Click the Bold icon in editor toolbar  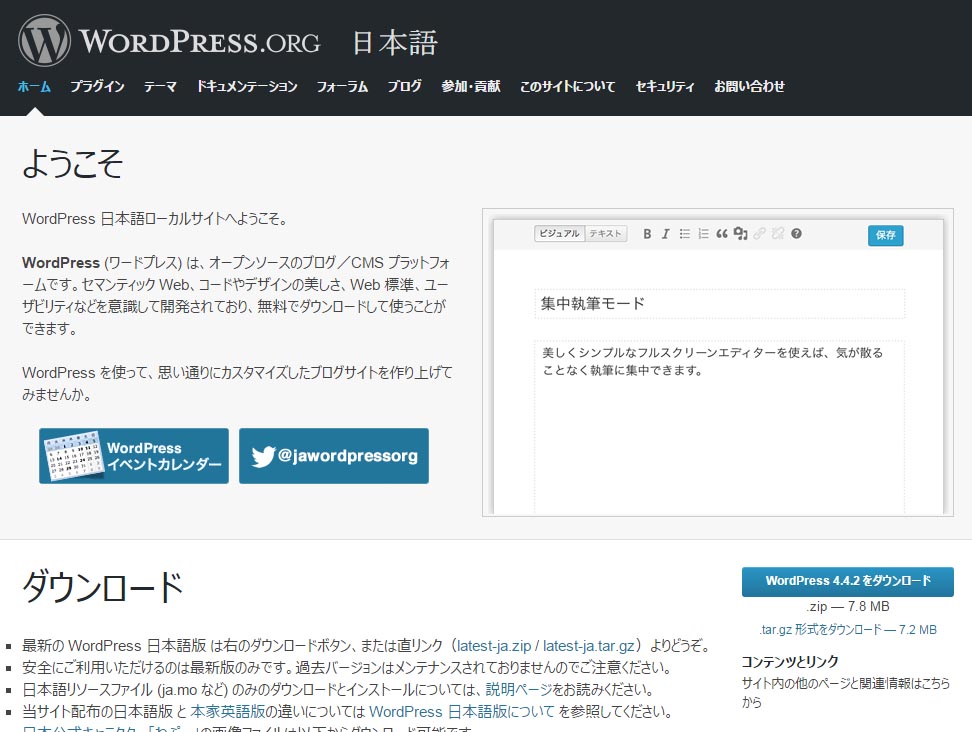click(647, 234)
